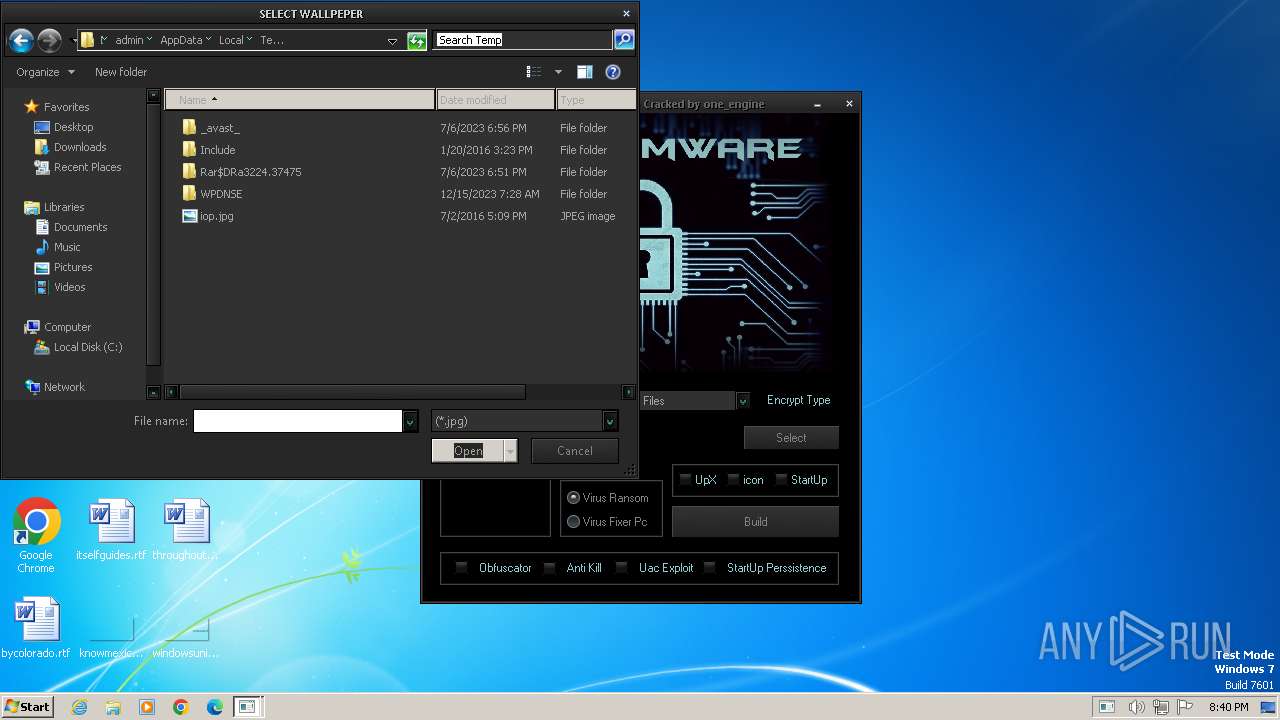1280x720 pixels.
Task: Click the search magnifier icon
Action: [624, 40]
